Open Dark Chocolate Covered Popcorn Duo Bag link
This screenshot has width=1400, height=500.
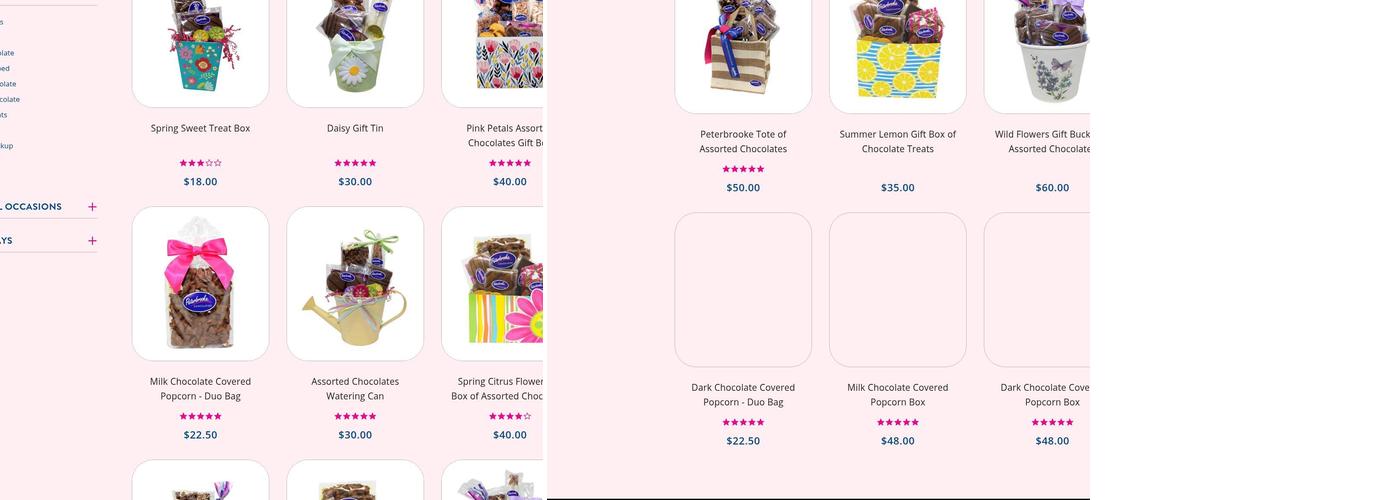point(743,395)
